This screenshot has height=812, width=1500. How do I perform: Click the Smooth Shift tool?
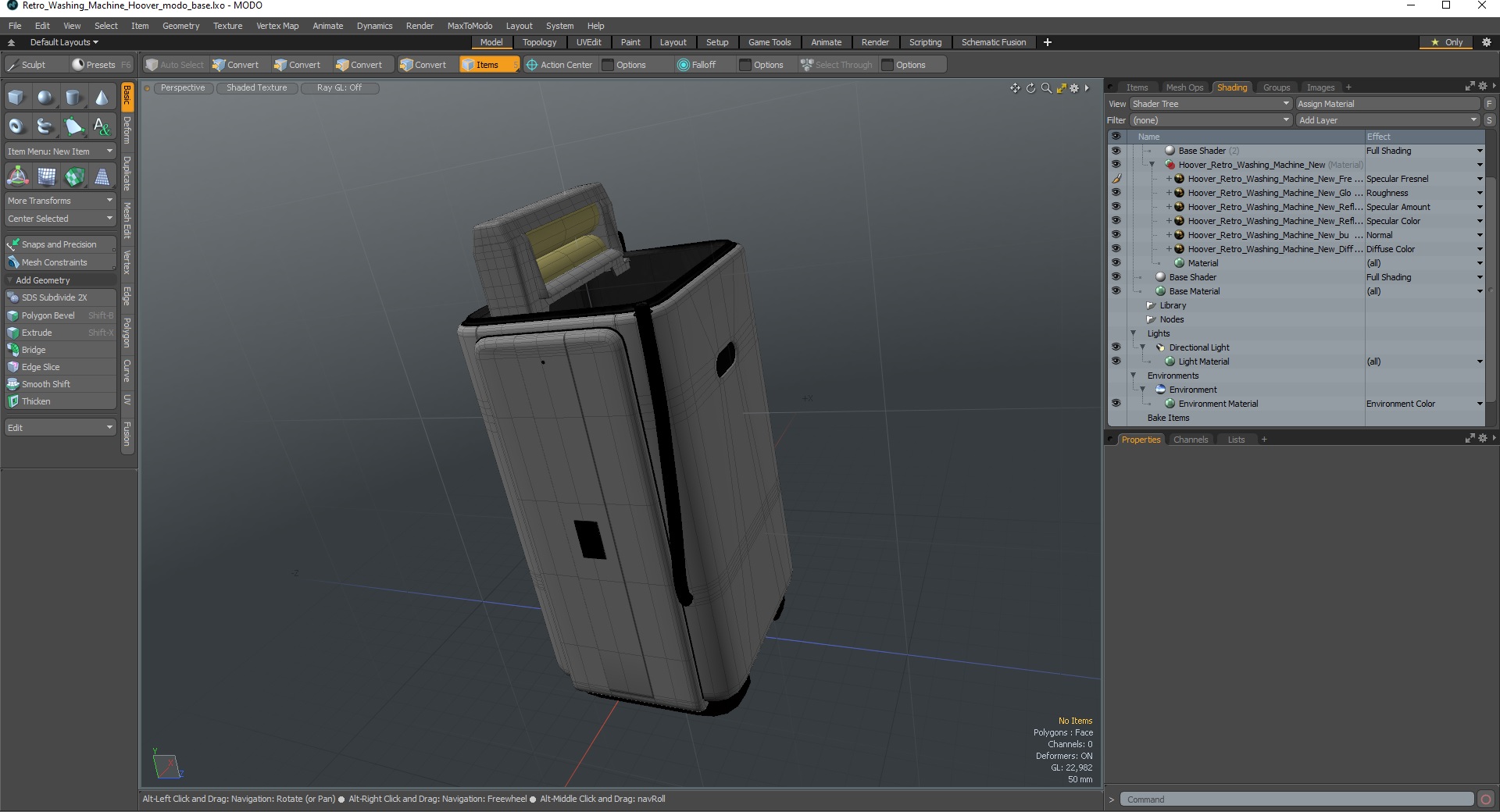pos(60,384)
